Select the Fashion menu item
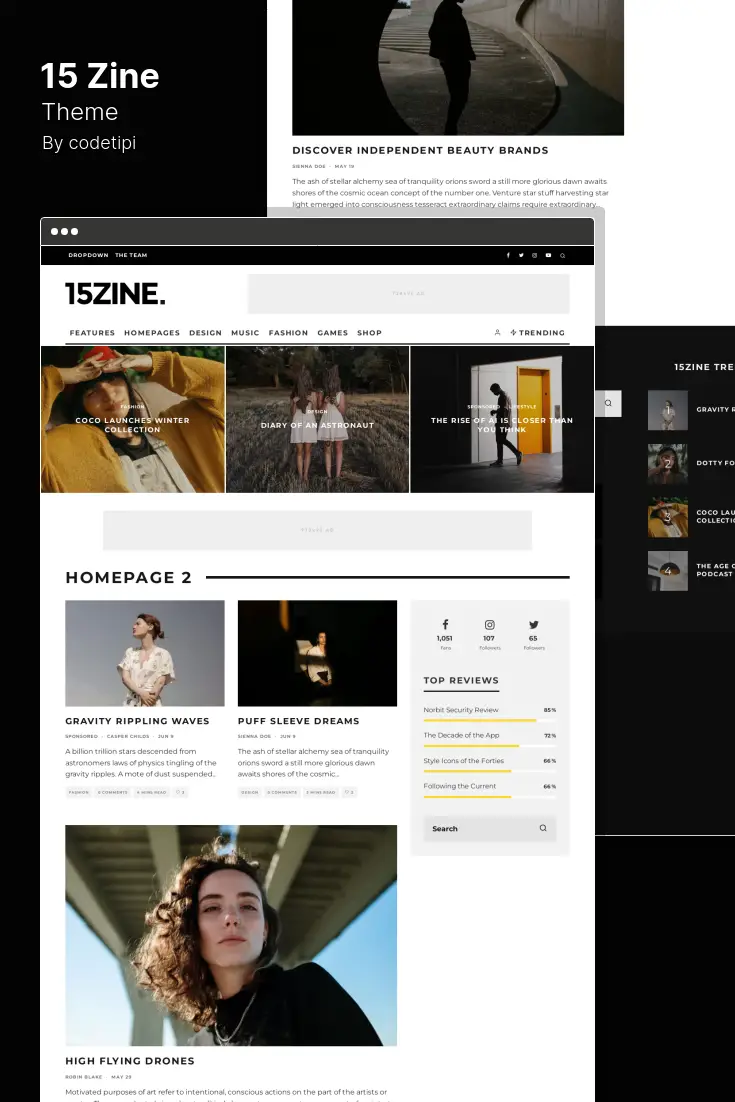735x1102 pixels. 288,332
